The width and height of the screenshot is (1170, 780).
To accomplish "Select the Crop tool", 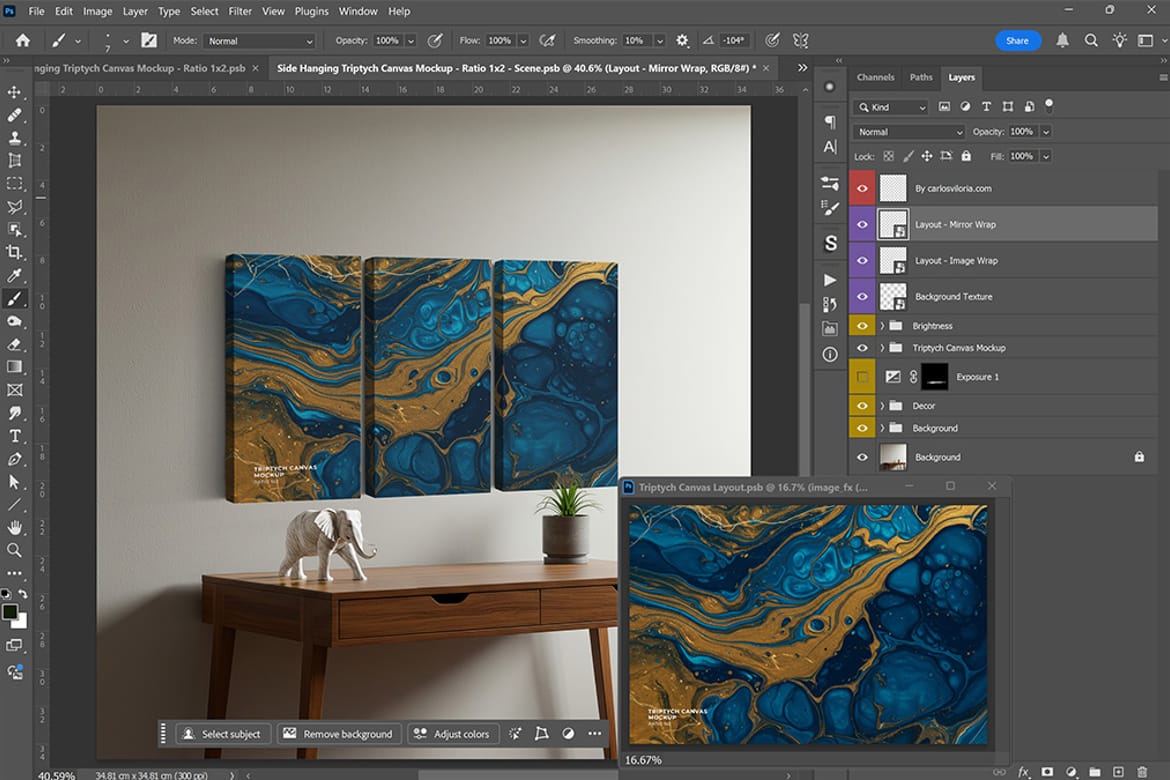I will pyautogui.click(x=14, y=252).
